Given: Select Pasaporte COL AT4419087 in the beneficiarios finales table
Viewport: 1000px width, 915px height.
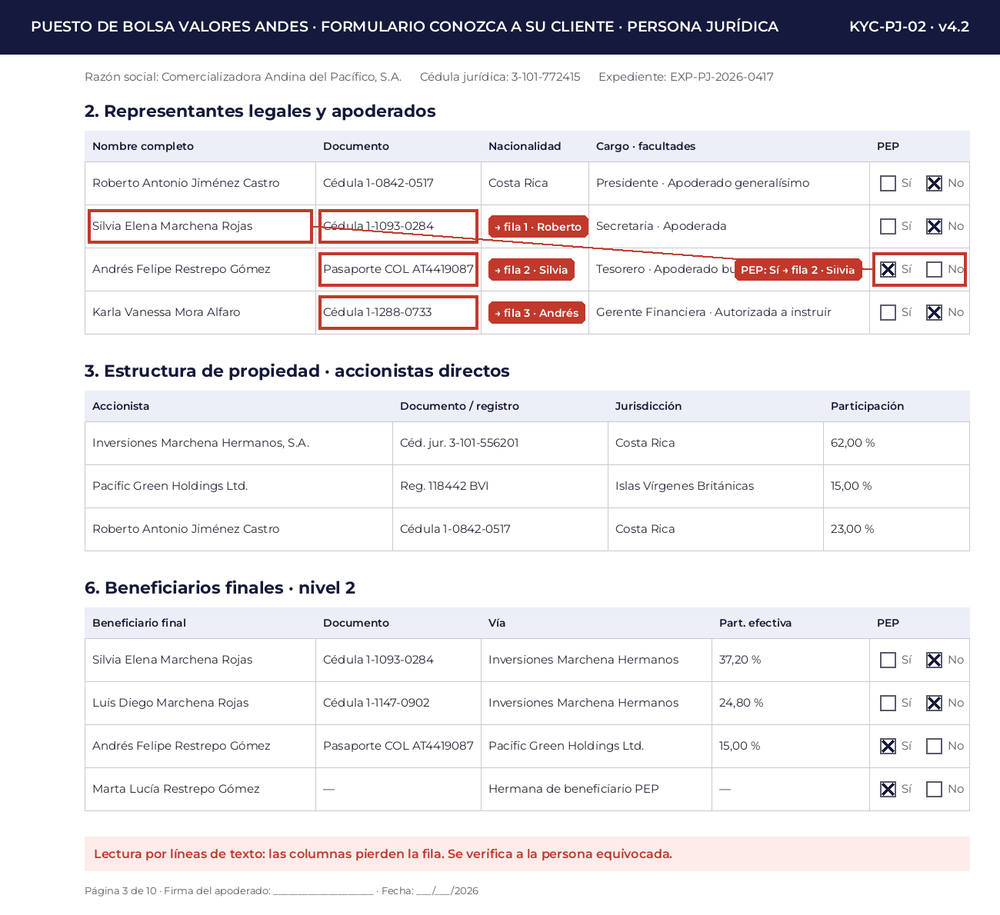Looking at the screenshot, I should click(398, 746).
